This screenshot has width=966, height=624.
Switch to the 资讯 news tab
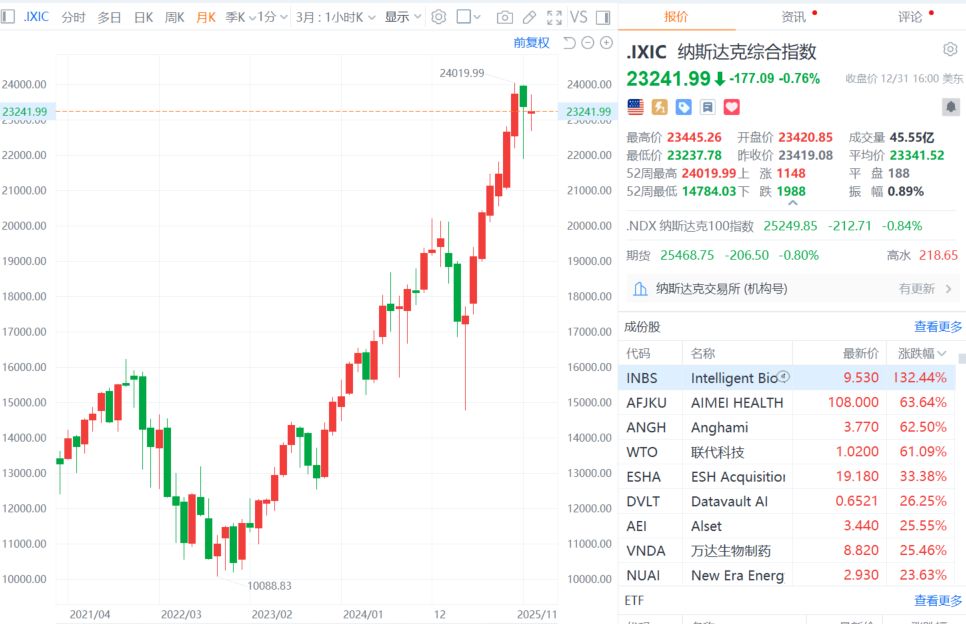pos(794,17)
